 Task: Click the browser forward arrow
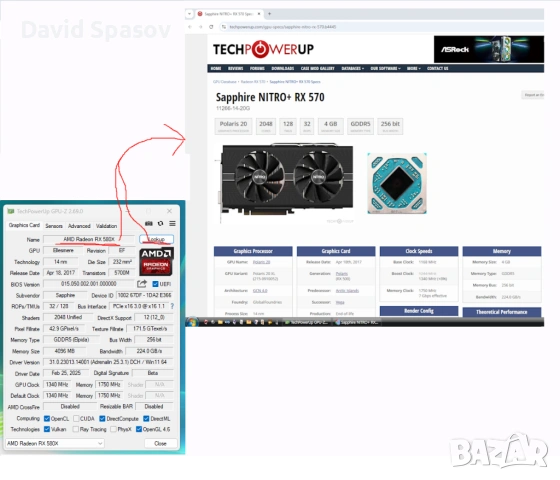point(201,27)
